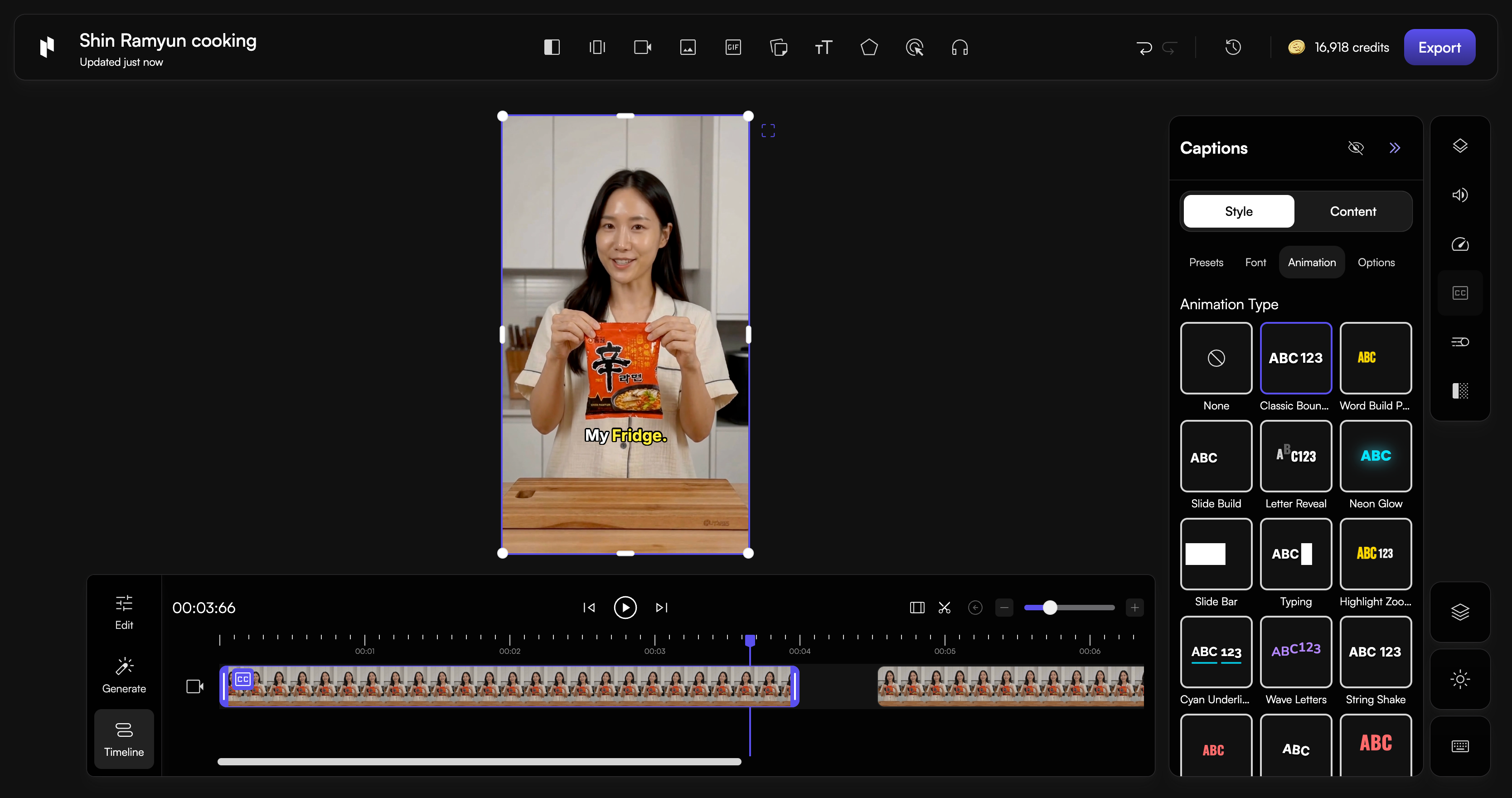The height and width of the screenshot is (798, 1512).
Task: Add an image using the picture icon
Action: coord(688,47)
